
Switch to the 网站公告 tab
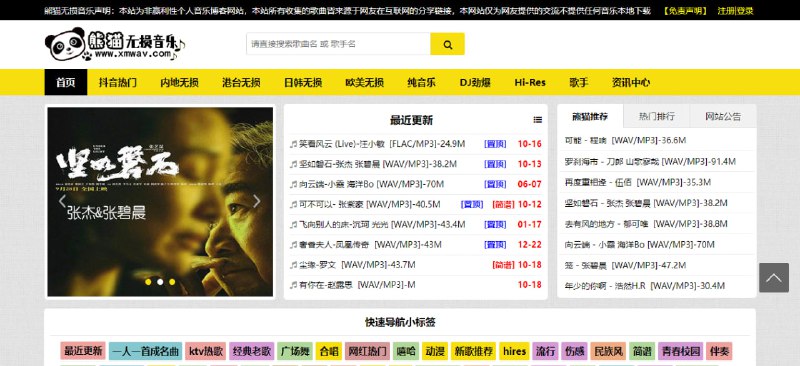[723, 116]
